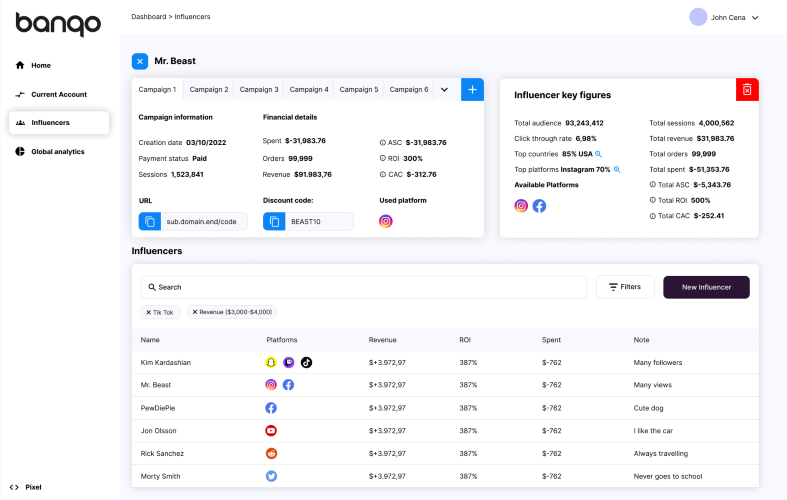The width and height of the screenshot is (787, 500).
Task: Click Facebook icon in Mr. Beast row
Action: click(x=289, y=385)
